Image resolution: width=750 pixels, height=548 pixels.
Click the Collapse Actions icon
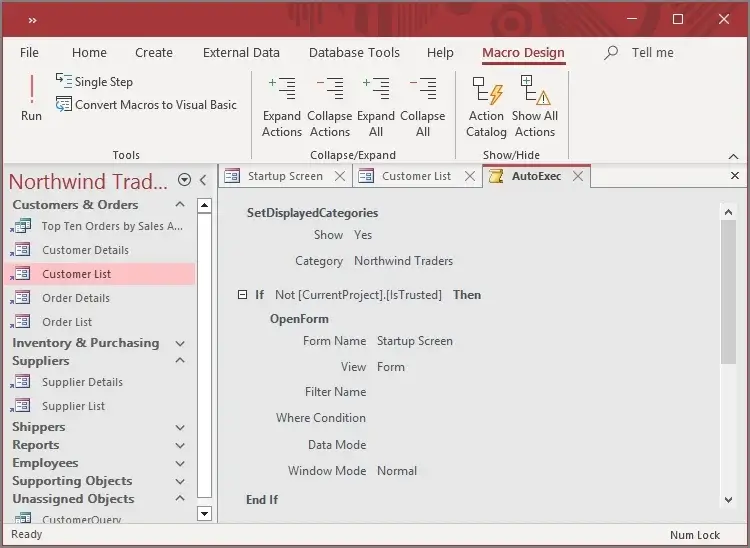[x=329, y=107]
